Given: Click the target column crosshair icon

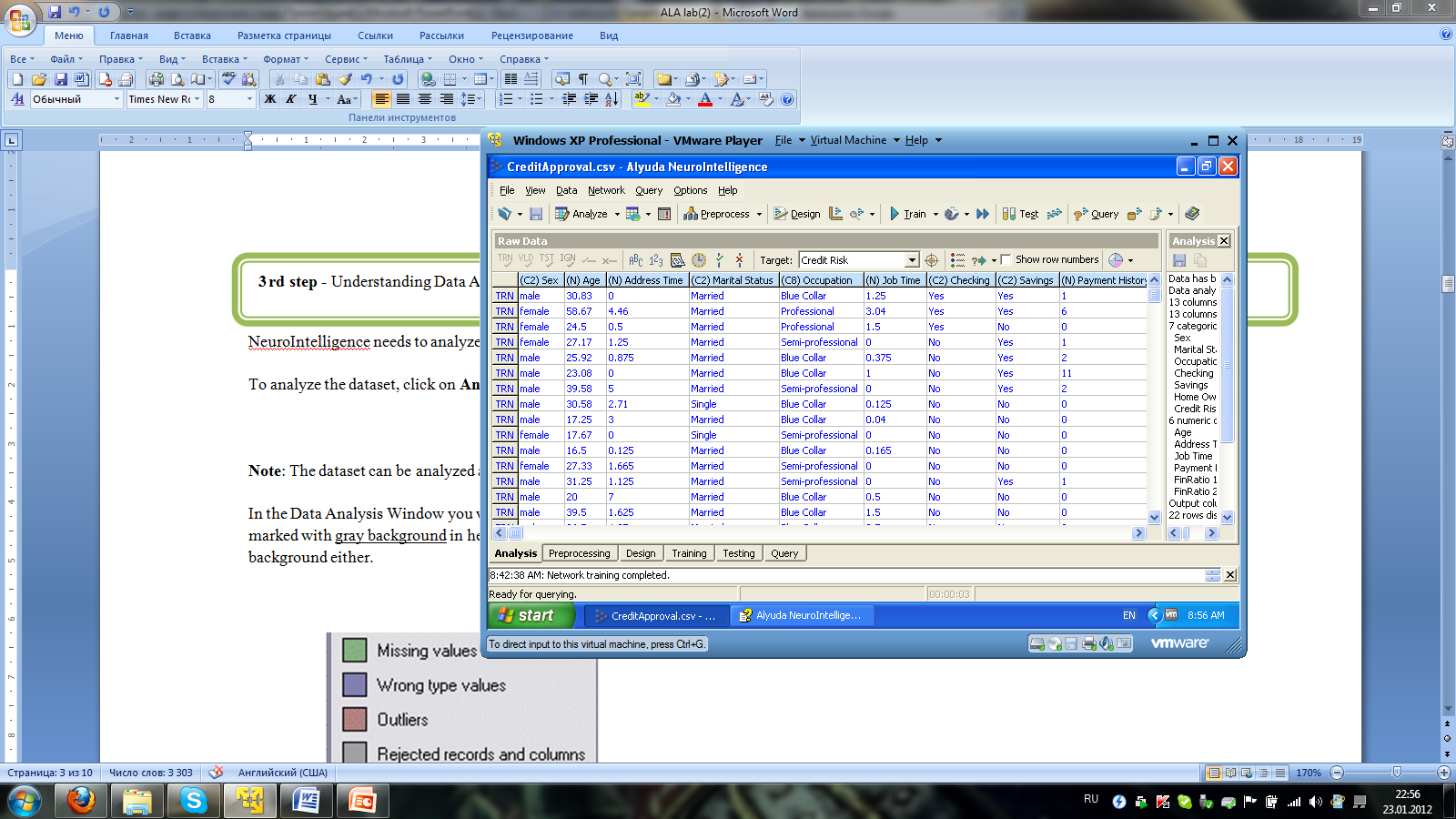Looking at the screenshot, I should point(932,260).
